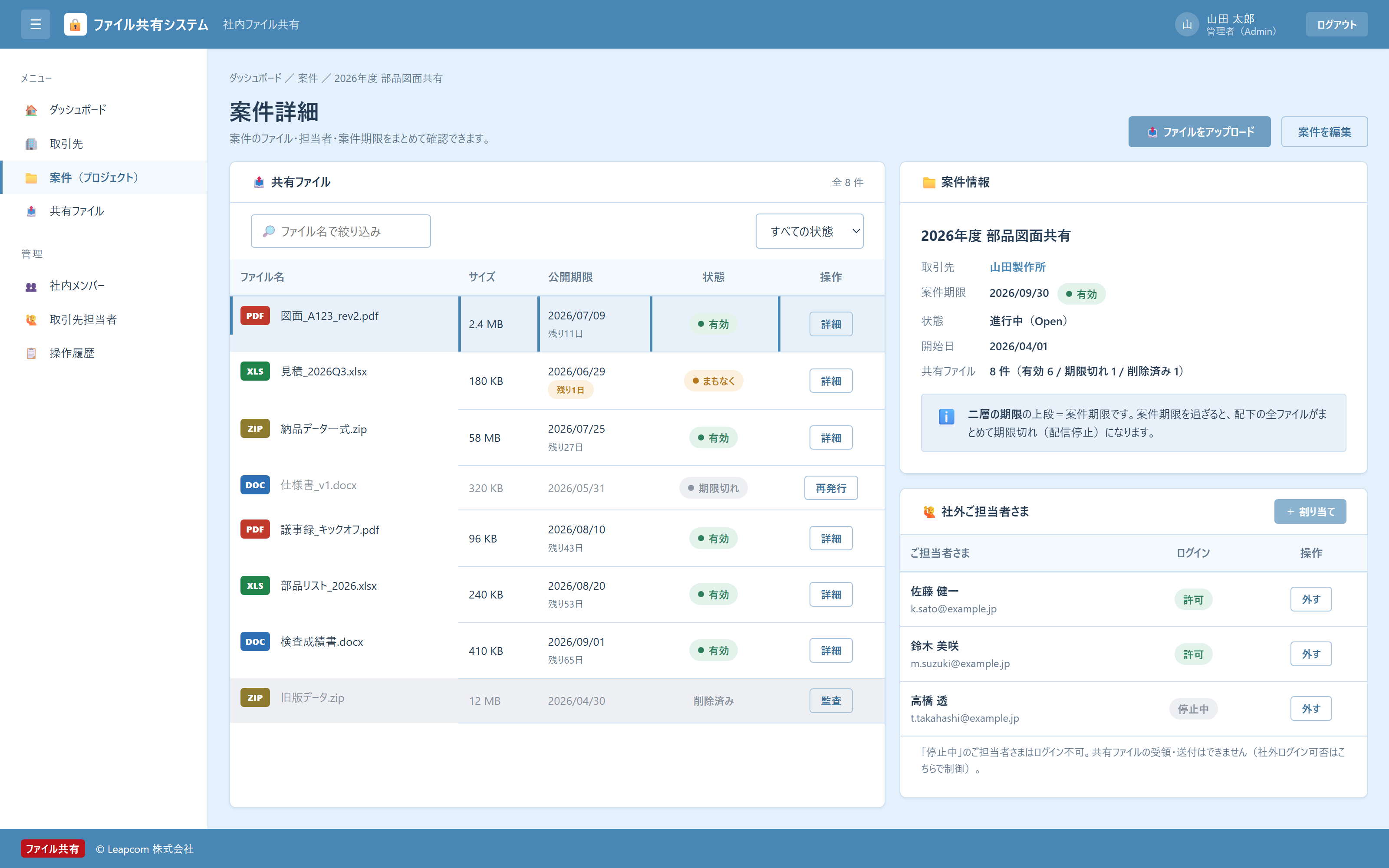Click the 停止中 login badge for 高橋 透
Image resolution: width=1389 pixels, height=868 pixels.
[1193, 709]
